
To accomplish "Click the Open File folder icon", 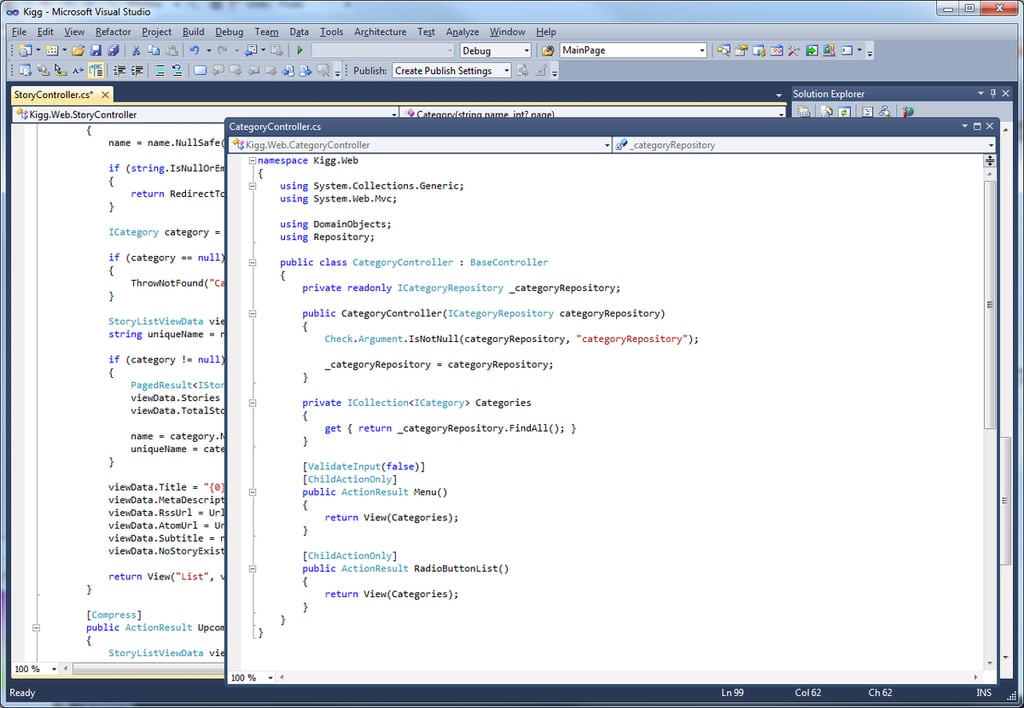I will coord(78,50).
